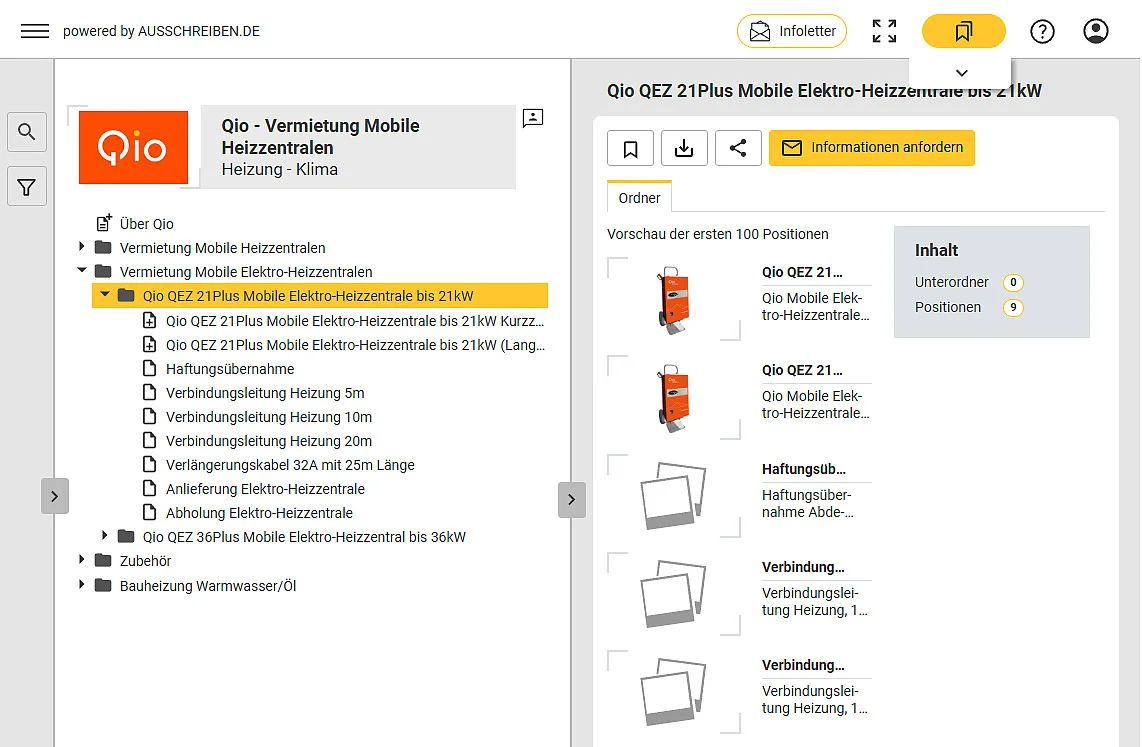The width and height of the screenshot is (1142, 747).
Task: Open the hamburger main menu
Action: coord(35,31)
